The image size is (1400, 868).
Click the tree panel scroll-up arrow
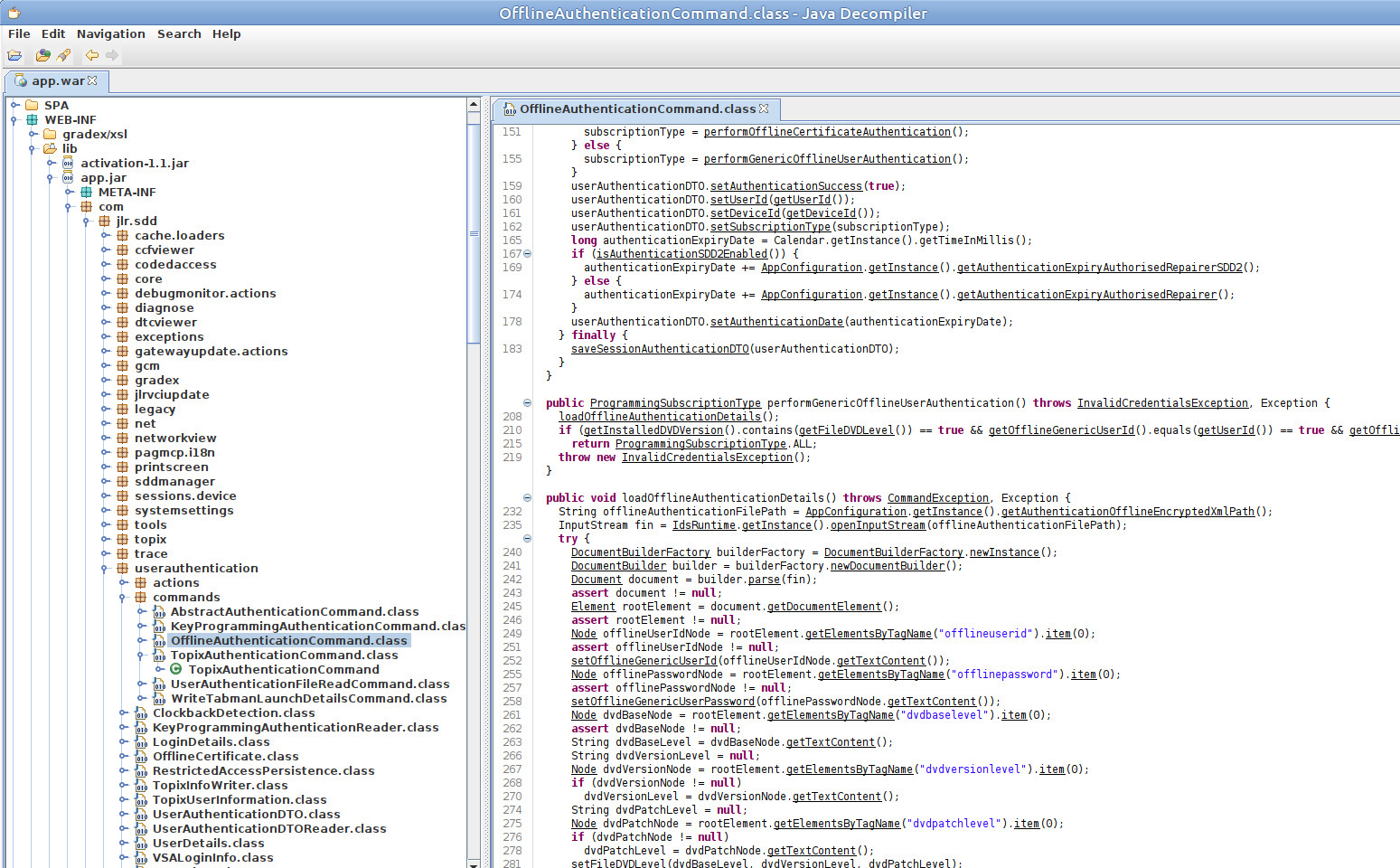pyautogui.click(x=474, y=105)
